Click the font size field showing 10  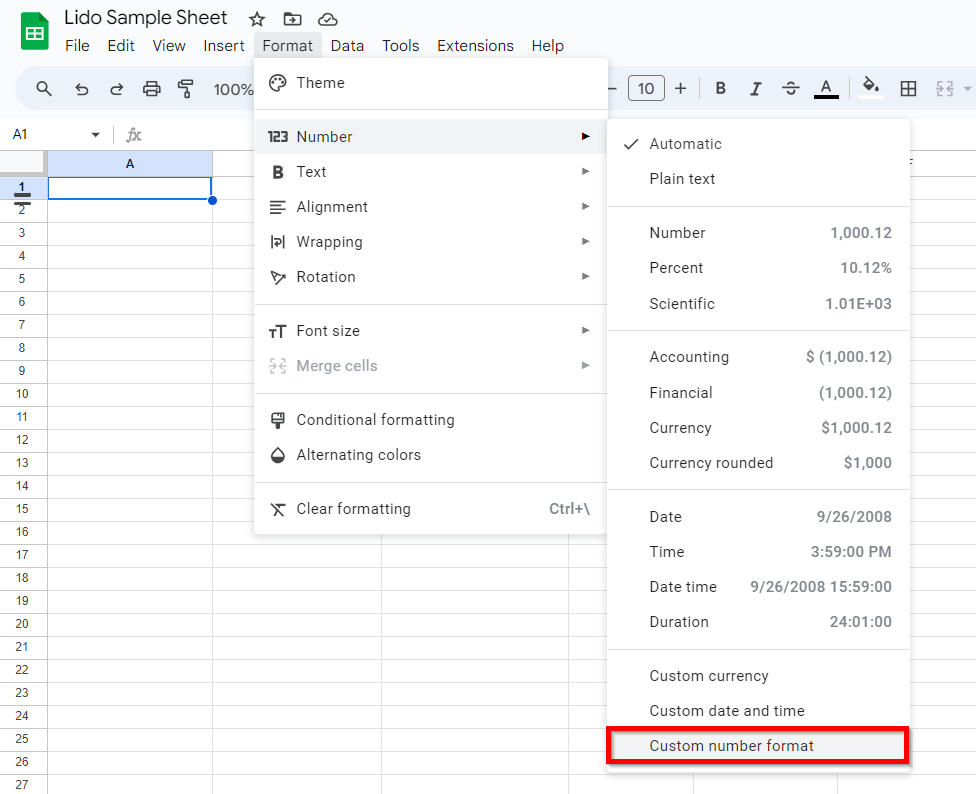pyautogui.click(x=646, y=88)
